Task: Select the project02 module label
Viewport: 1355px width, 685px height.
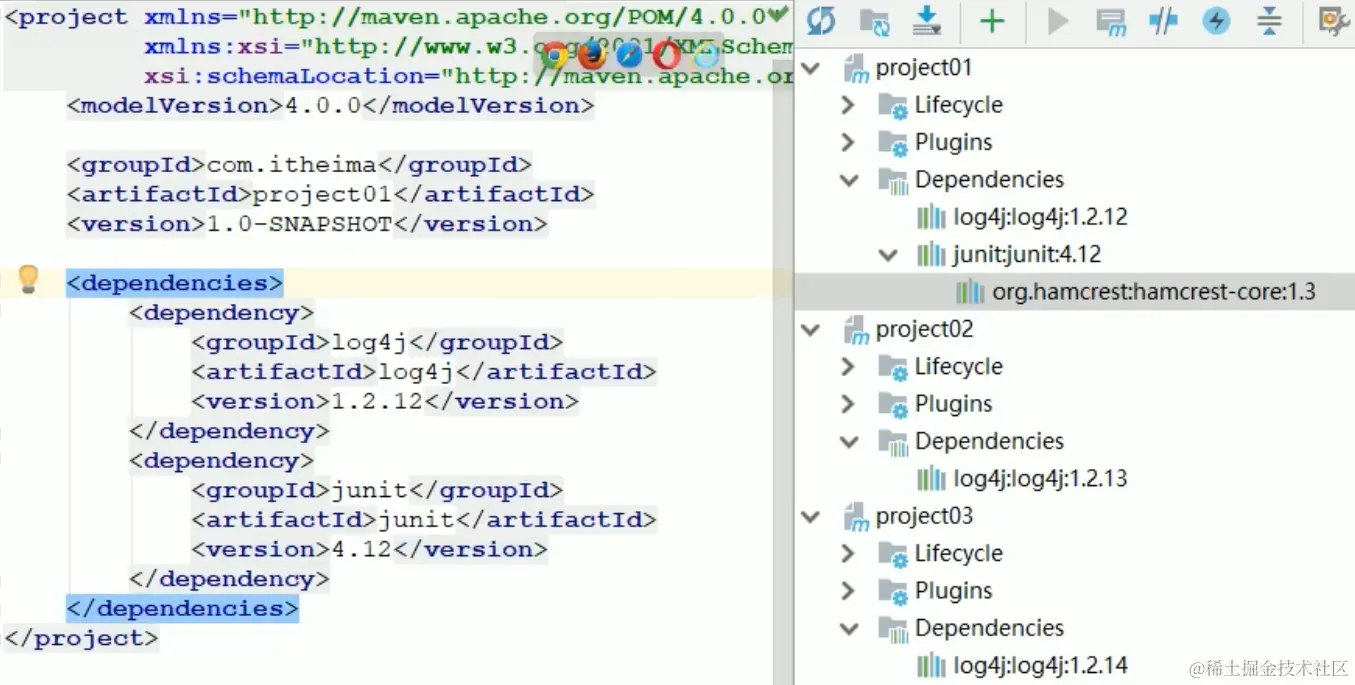Action: tap(924, 330)
